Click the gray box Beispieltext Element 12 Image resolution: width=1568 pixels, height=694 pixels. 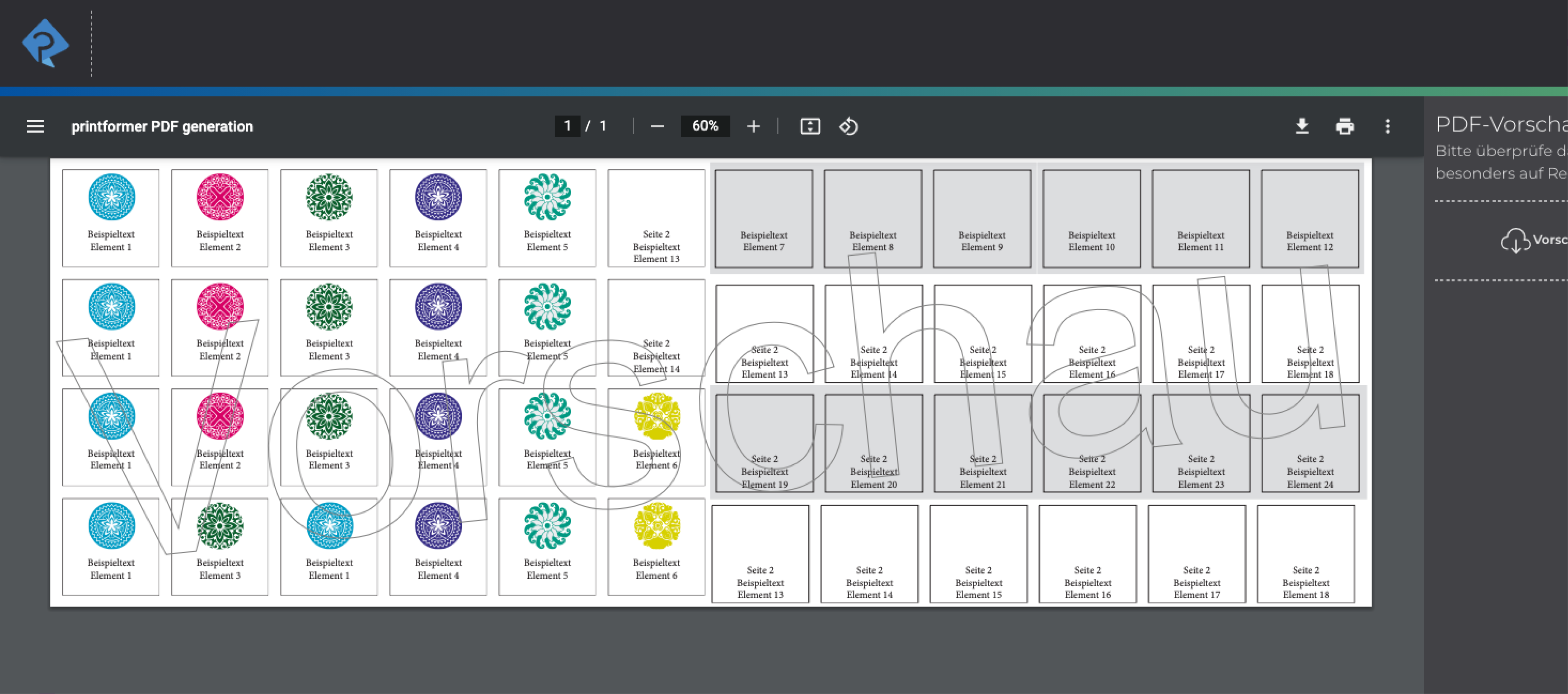click(x=1309, y=219)
